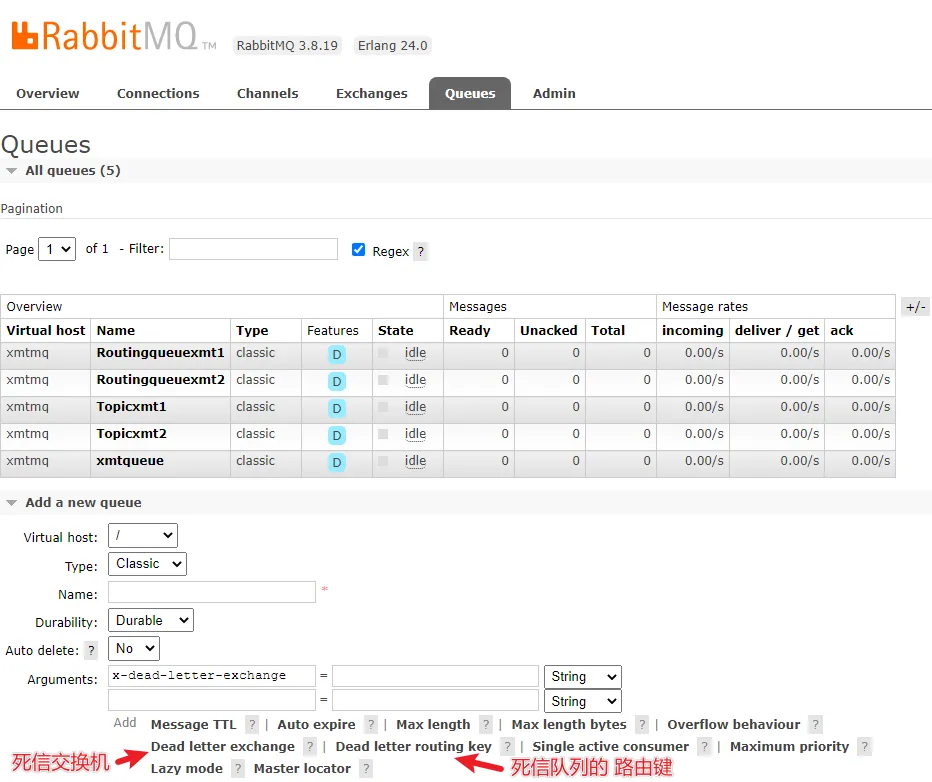This screenshot has height=782, width=932.
Task: Add Master locator argument
Action: point(302,768)
